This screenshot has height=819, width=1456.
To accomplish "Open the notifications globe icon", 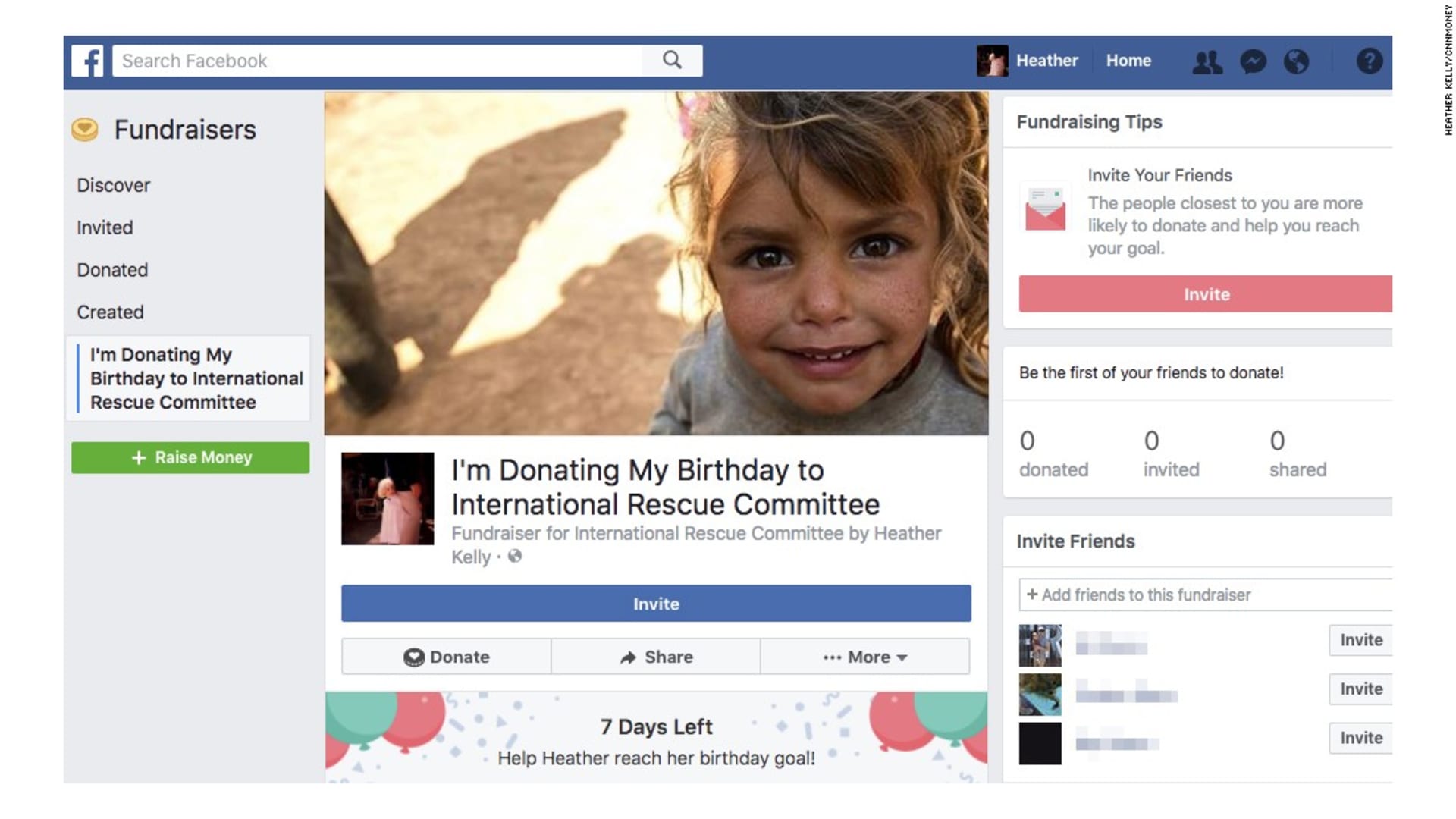I will (x=1296, y=61).
